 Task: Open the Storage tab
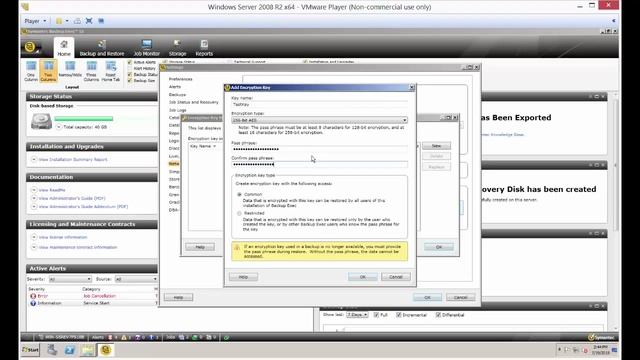177,48
